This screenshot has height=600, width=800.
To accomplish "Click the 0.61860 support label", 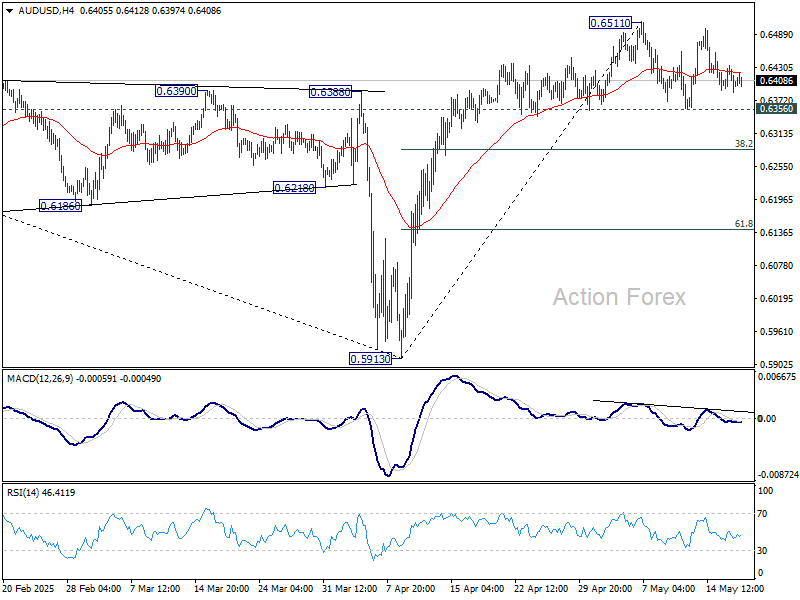I will [x=60, y=206].
